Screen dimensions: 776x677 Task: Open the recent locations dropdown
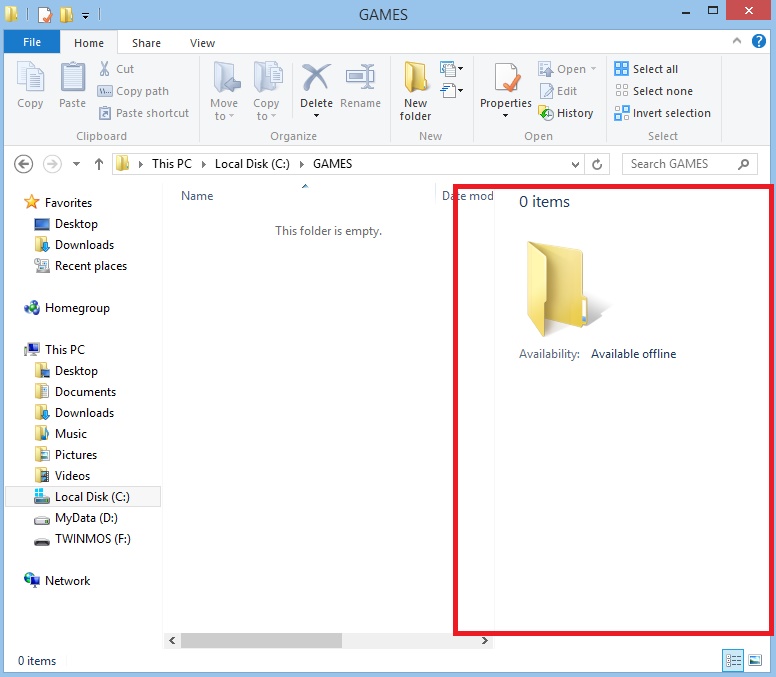tap(76, 164)
